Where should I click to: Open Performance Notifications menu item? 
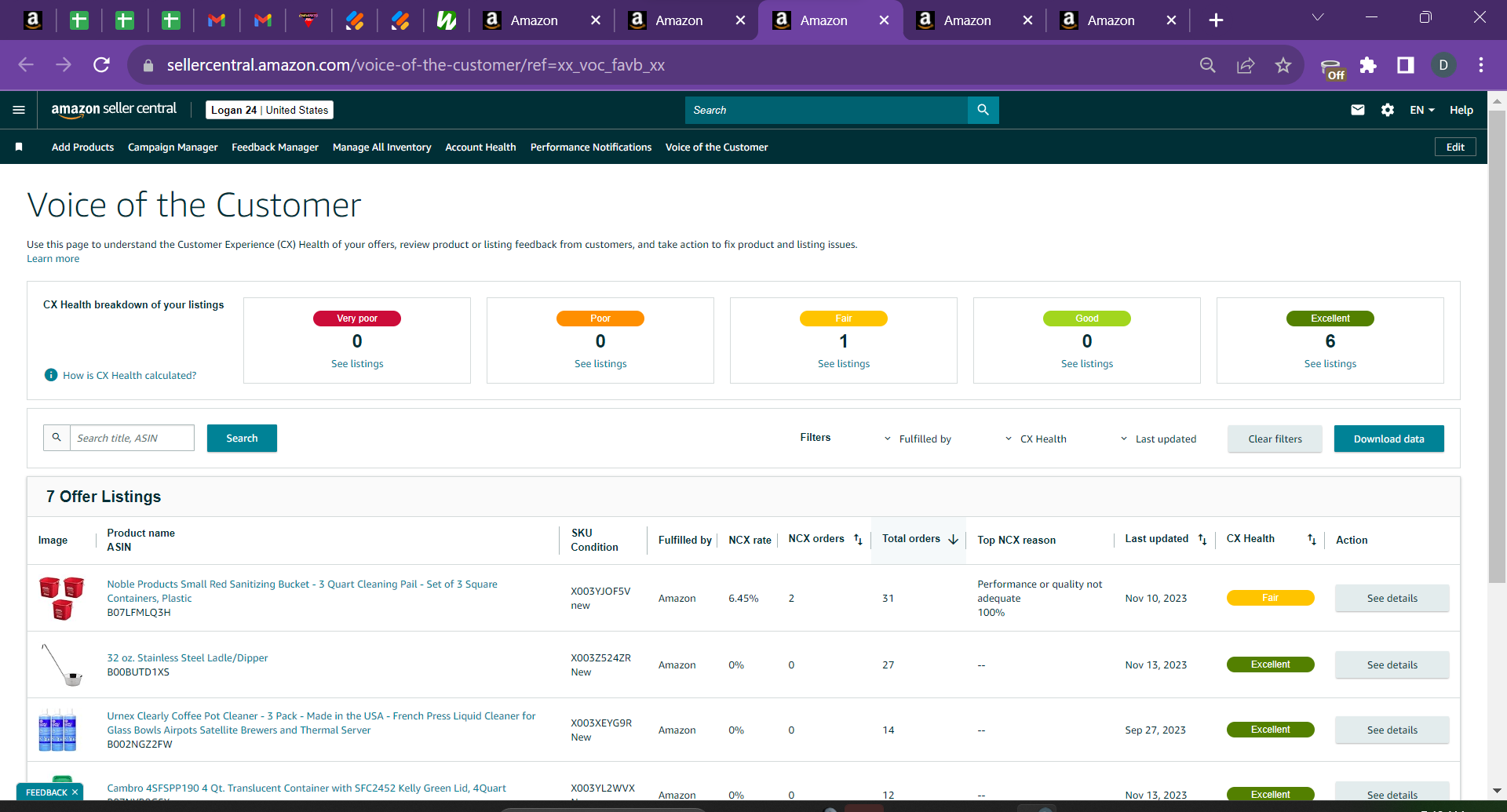pos(591,147)
